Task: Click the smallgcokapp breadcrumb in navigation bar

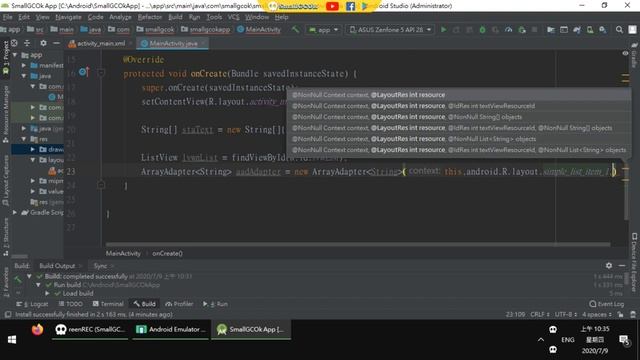Action: (x=206, y=29)
